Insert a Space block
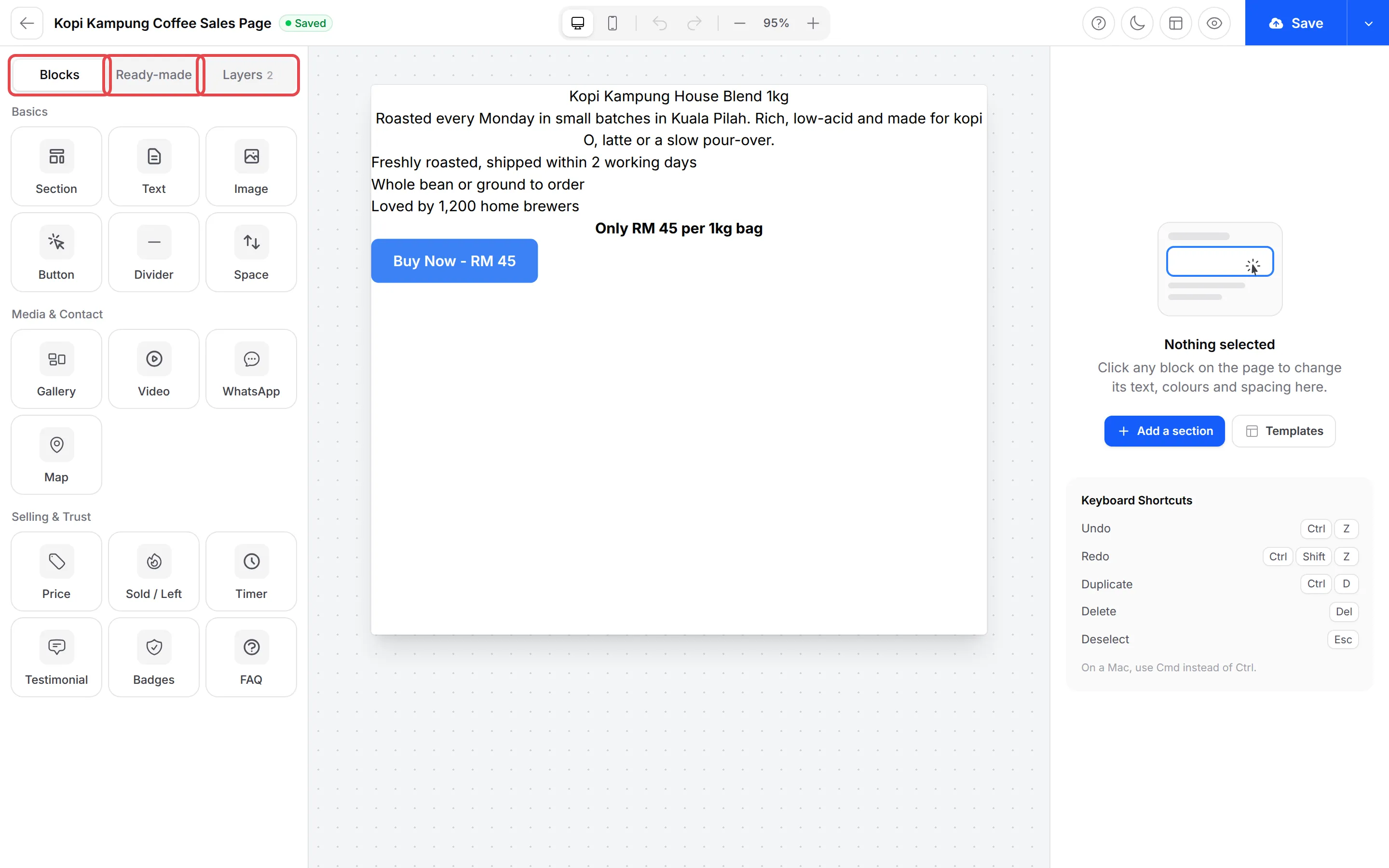1389x868 pixels. (251, 253)
